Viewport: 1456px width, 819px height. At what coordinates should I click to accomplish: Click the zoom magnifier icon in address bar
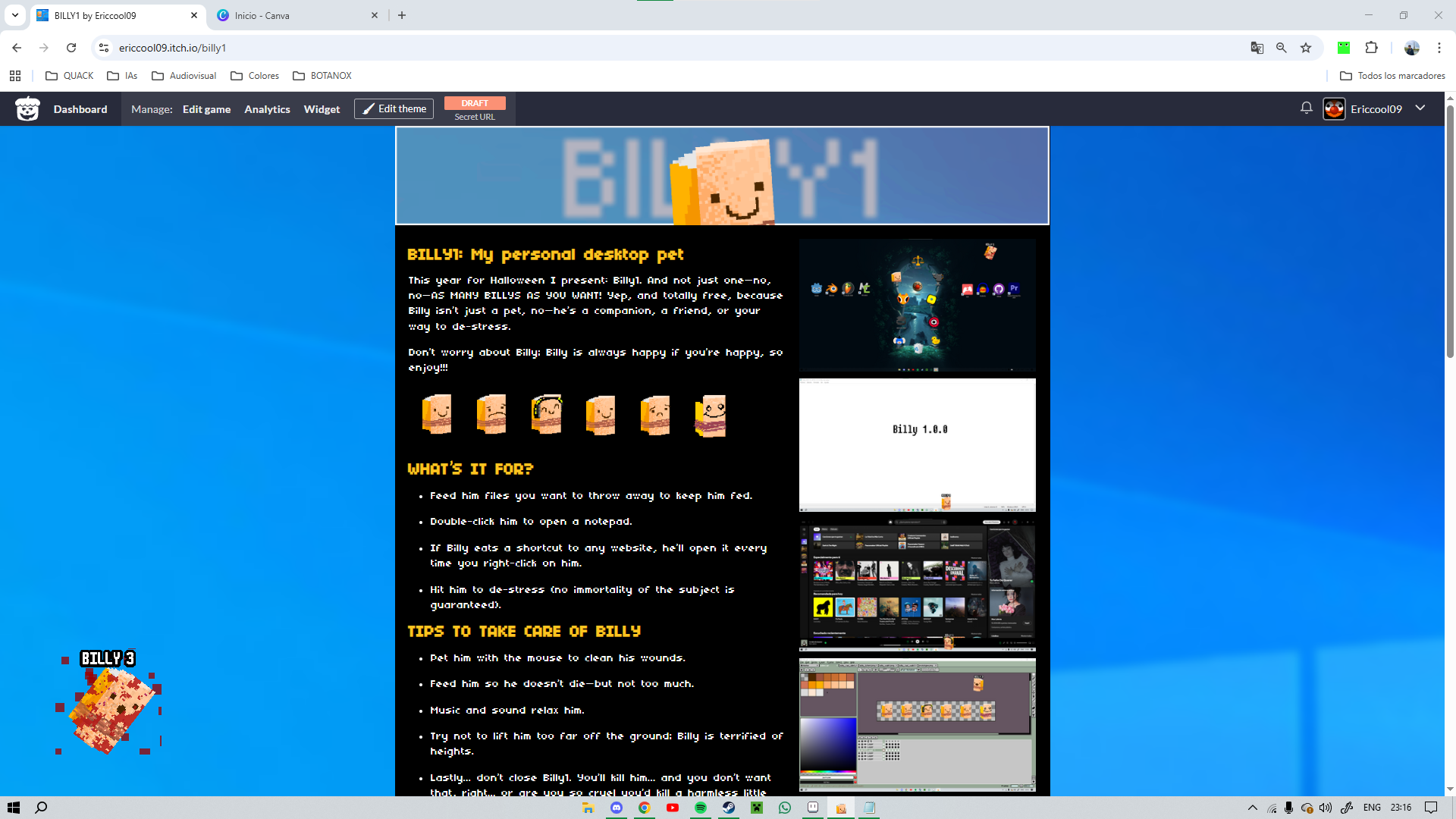(1282, 48)
